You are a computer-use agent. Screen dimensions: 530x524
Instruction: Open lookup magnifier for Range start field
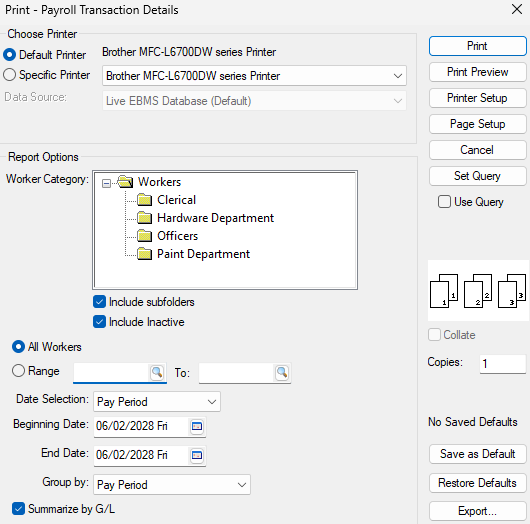pyautogui.click(x=157, y=373)
